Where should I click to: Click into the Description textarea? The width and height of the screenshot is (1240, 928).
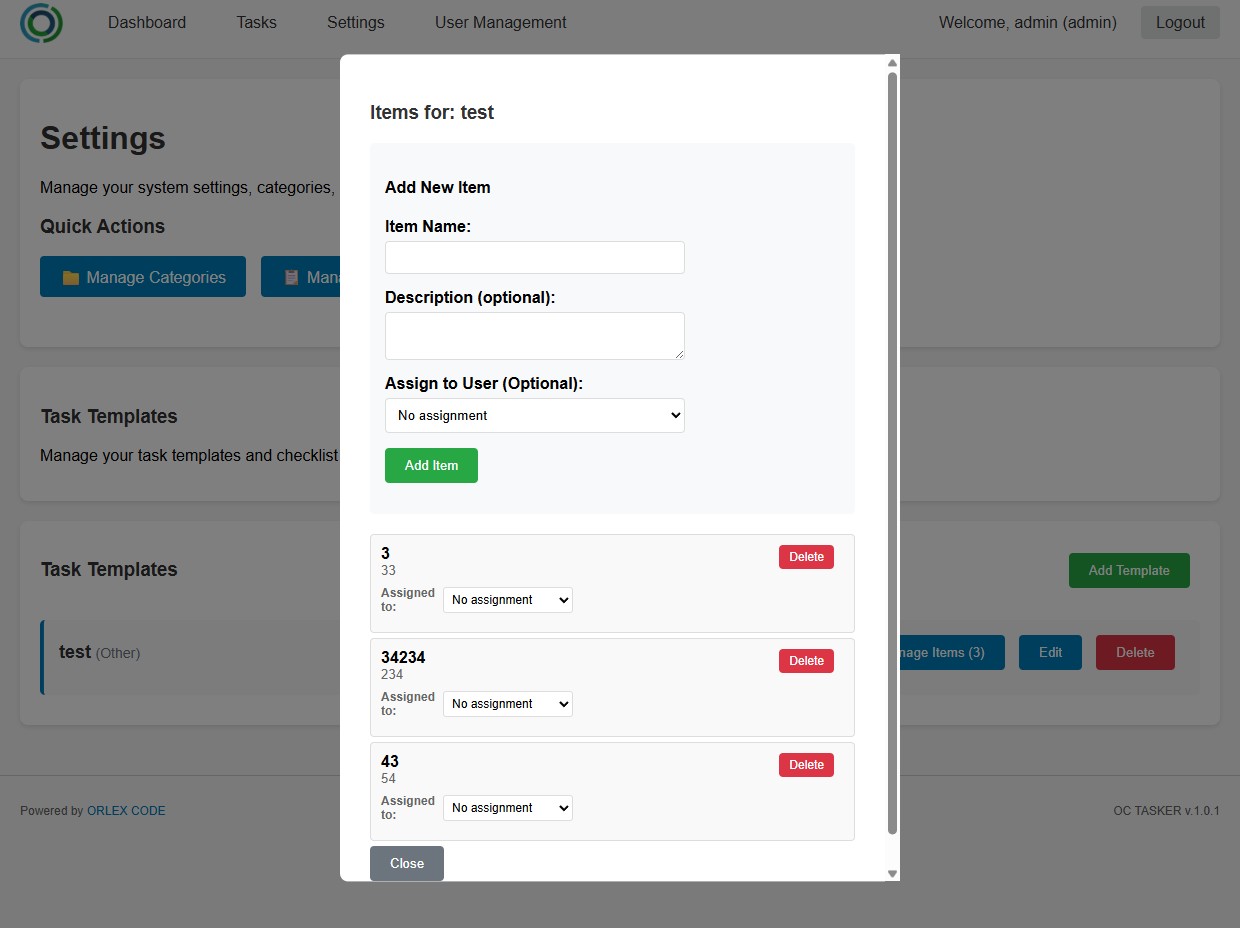click(534, 336)
